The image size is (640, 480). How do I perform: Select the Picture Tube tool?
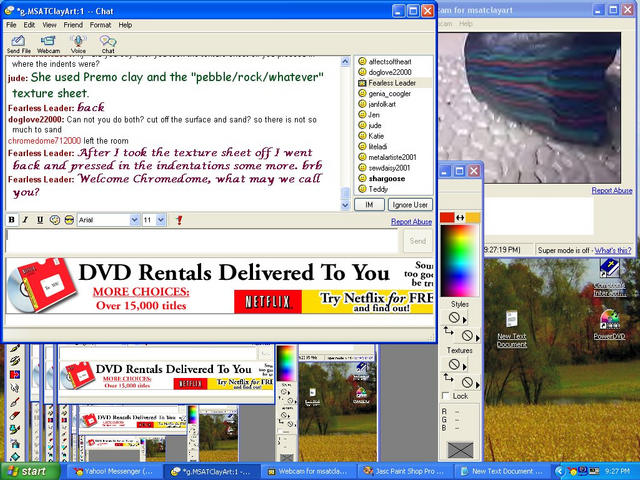click(x=15, y=429)
